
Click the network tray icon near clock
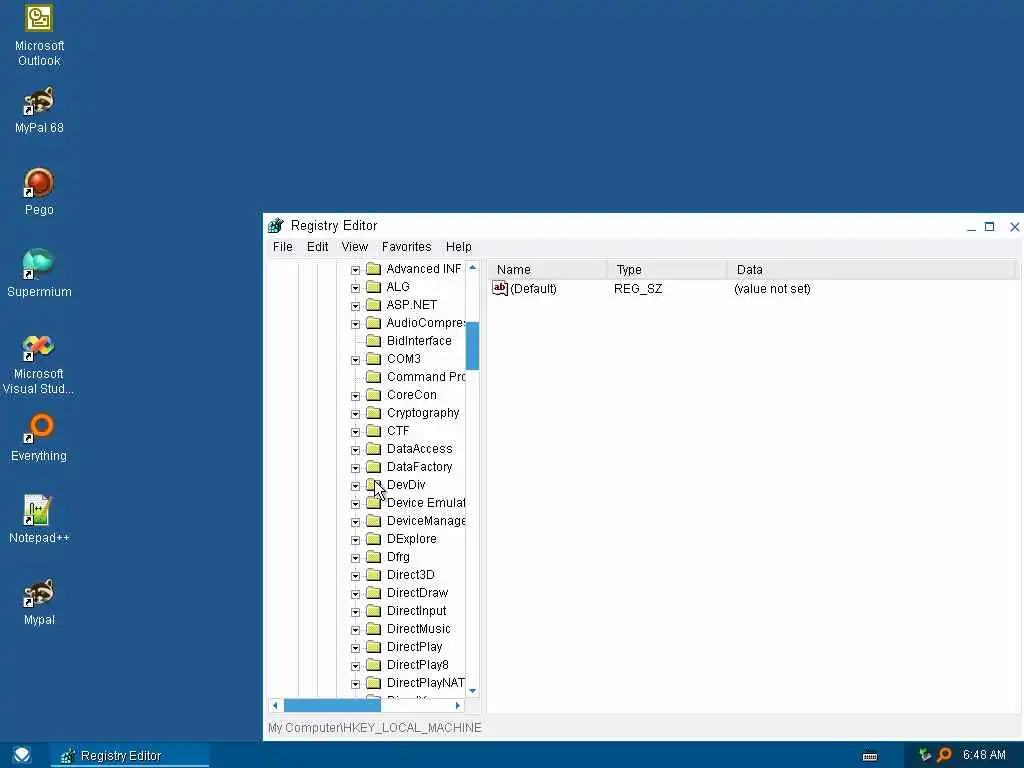(925, 755)
